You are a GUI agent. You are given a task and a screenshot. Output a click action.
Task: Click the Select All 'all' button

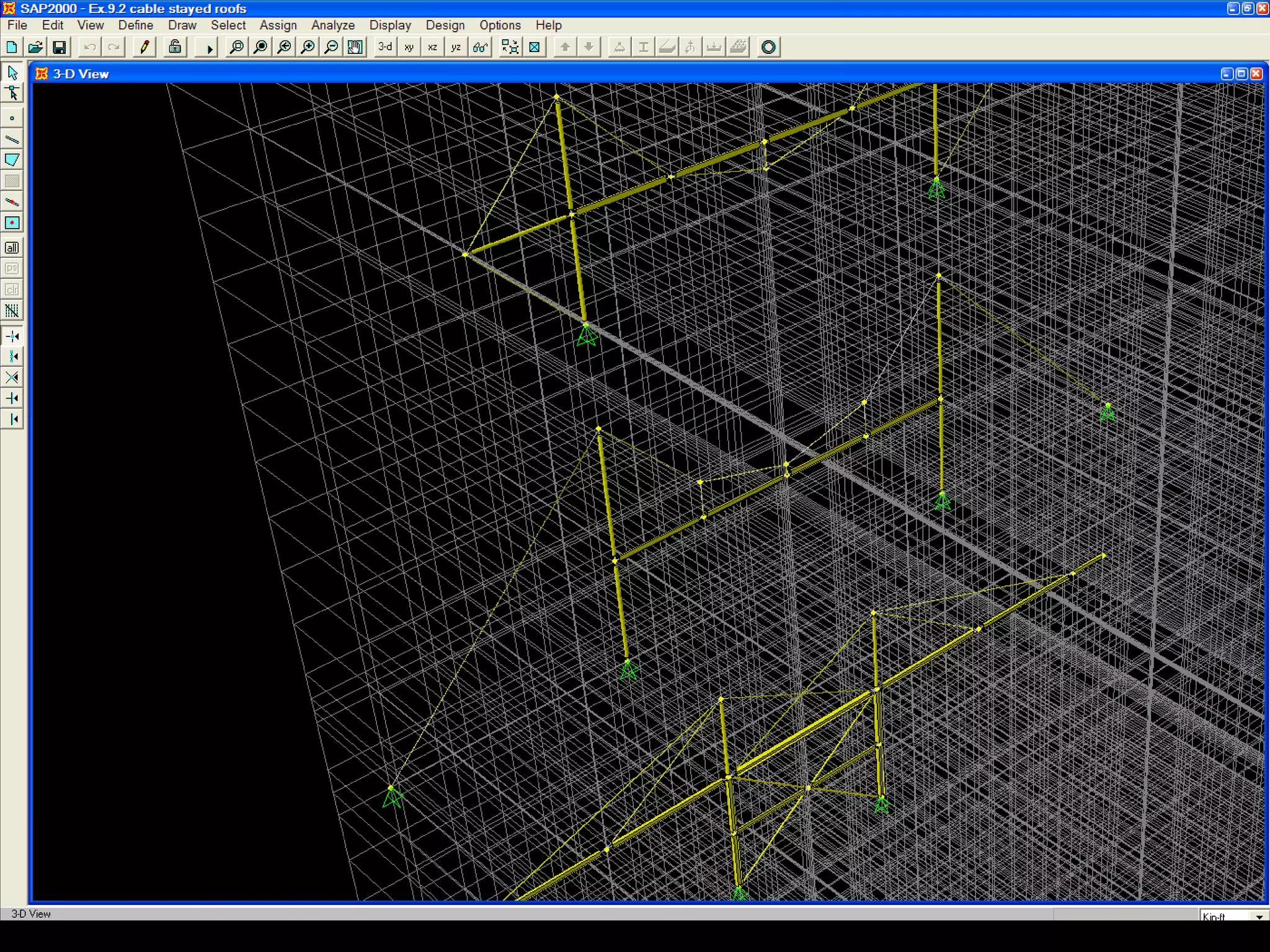(12, 248)
